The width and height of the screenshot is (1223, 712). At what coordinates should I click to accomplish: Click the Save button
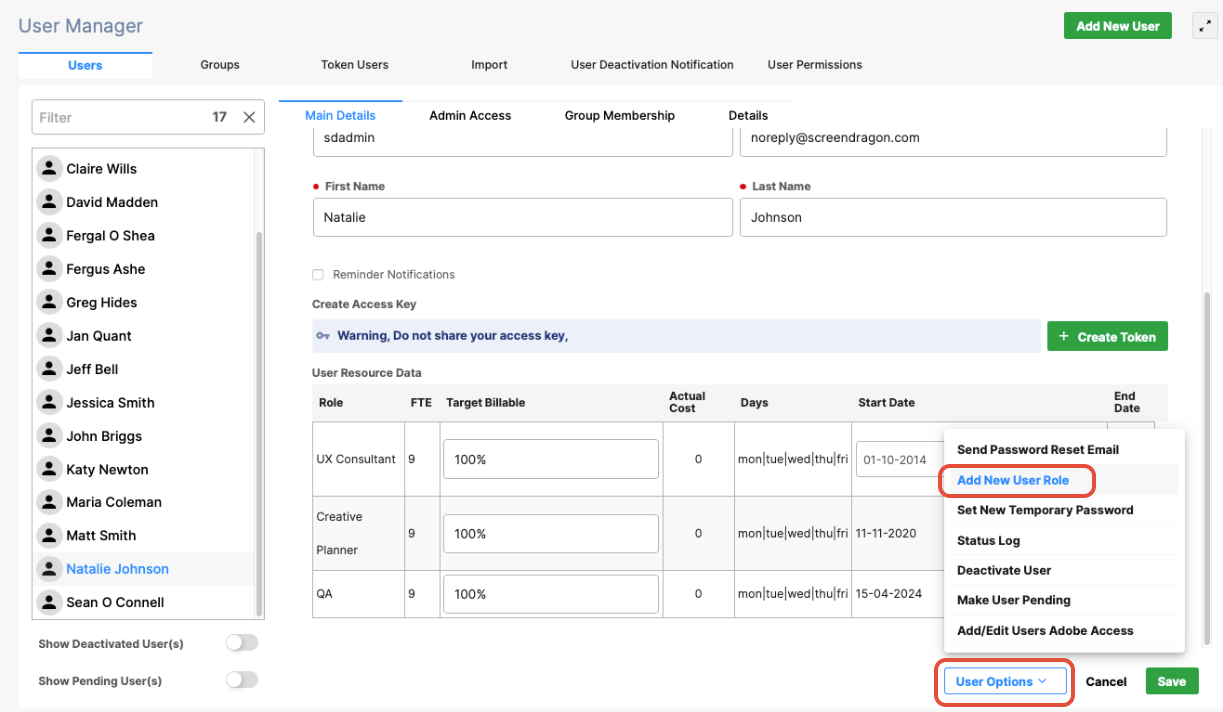click(x=1171, y=681)
